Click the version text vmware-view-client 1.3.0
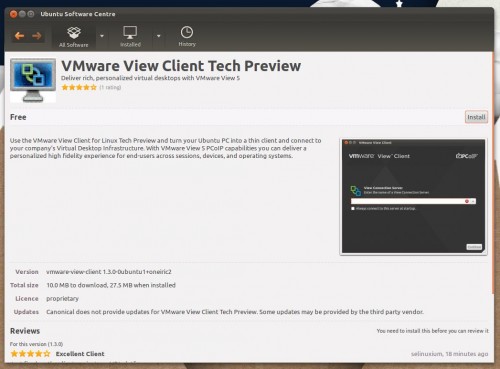Screen dimensions: 500x369 pos(109,272)
